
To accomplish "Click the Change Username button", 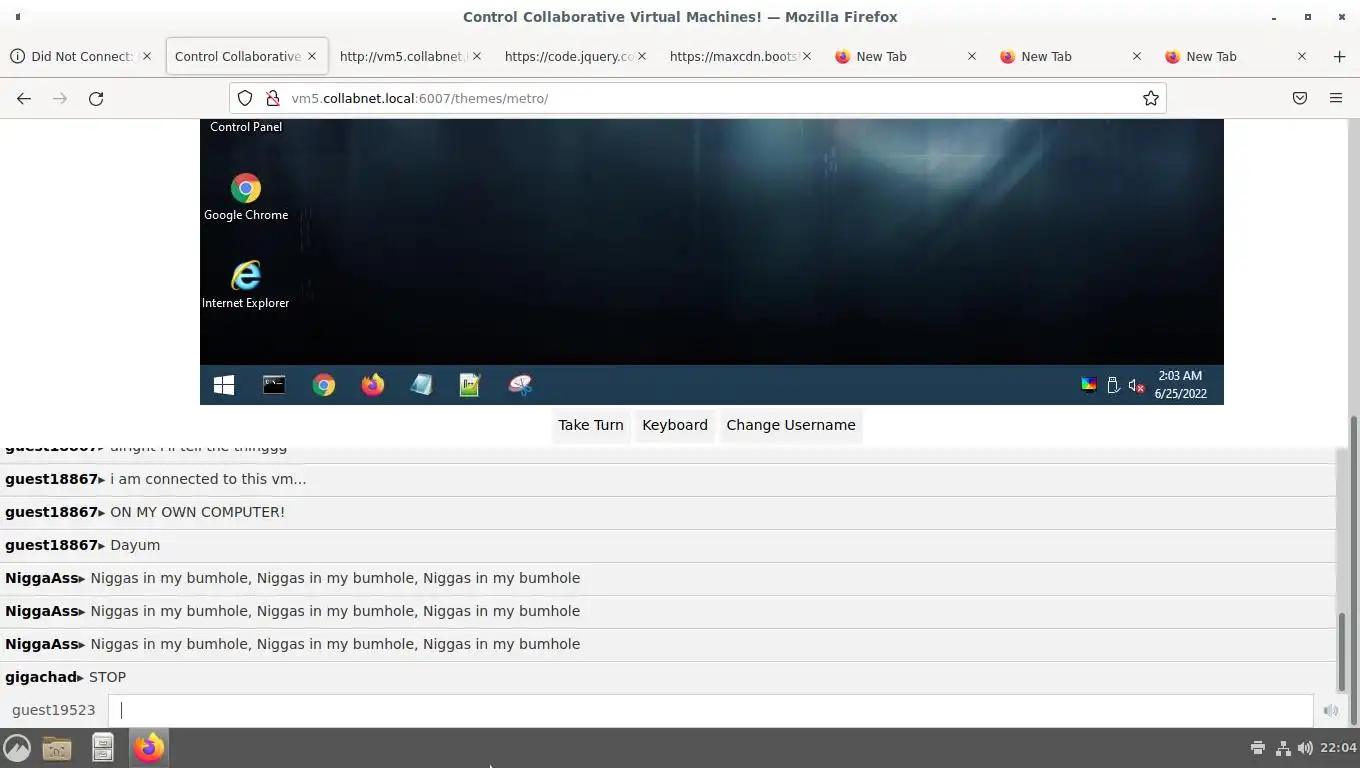I will 791,425.
